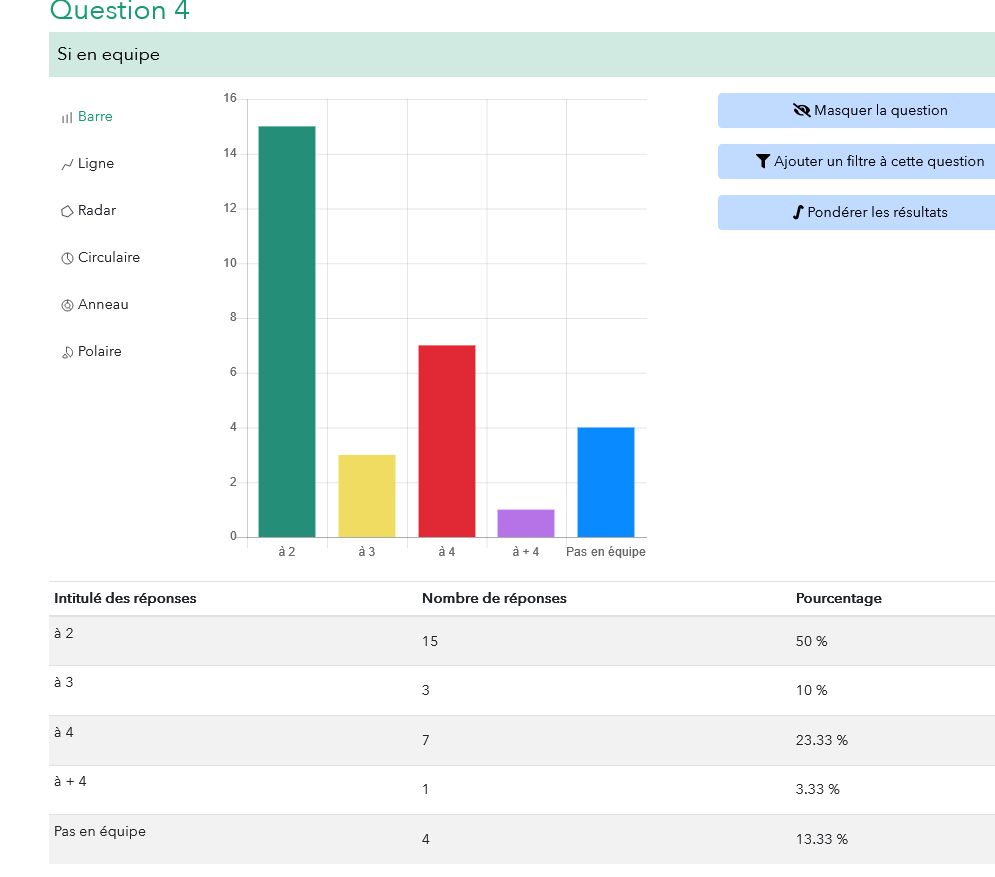The width and height of the screenshot is (995, 877).
Task: Select the Polaire chart icon
Action: [67, 352]
